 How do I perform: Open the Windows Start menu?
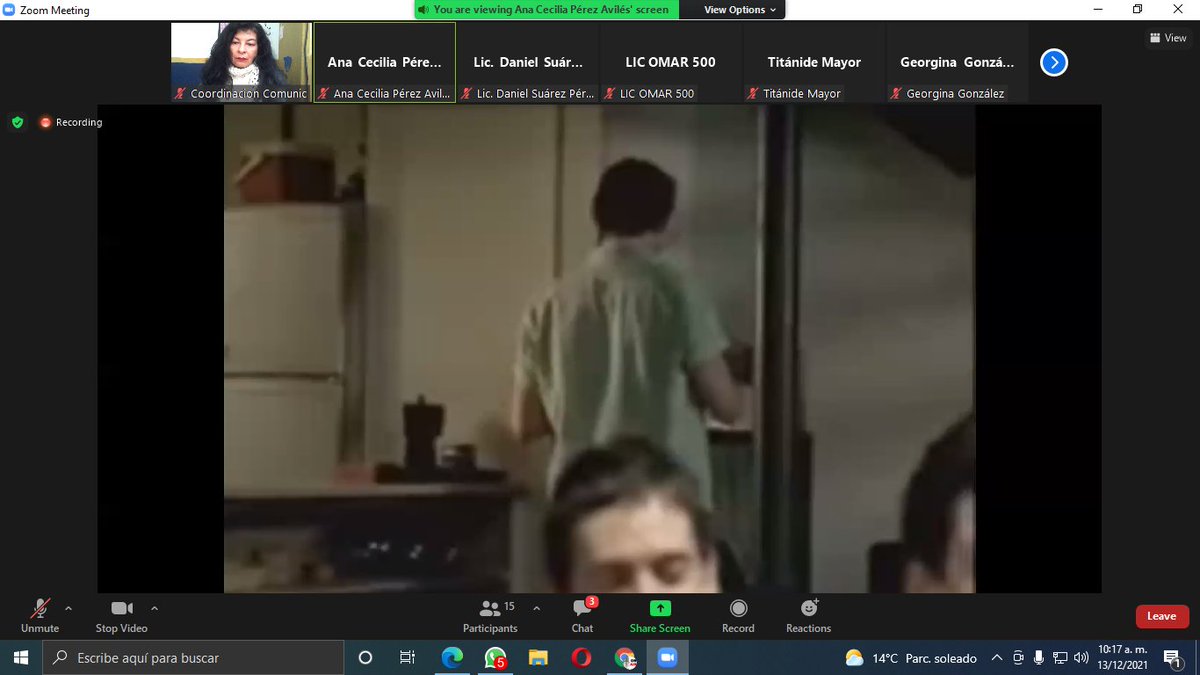(x=21, y=658)
